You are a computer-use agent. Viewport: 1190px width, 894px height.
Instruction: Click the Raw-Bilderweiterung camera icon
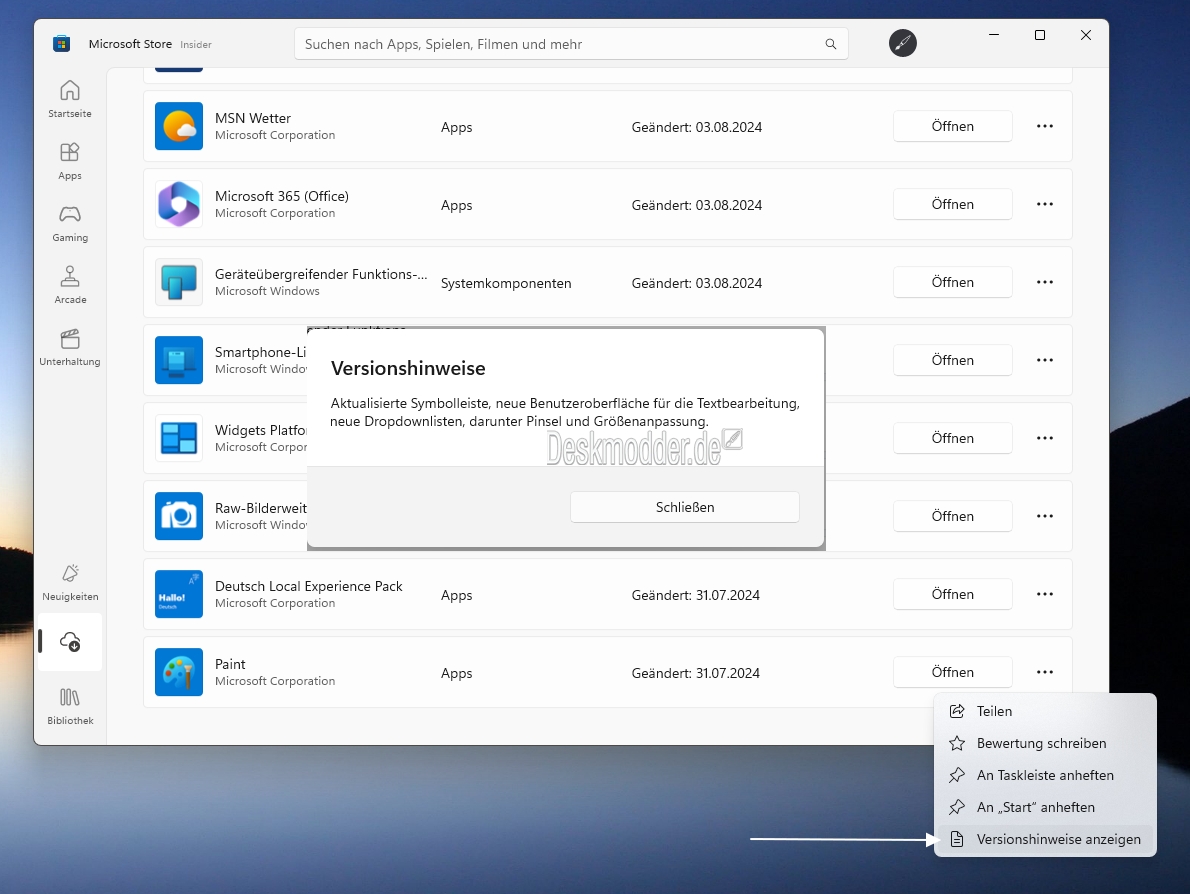(179, 516)
